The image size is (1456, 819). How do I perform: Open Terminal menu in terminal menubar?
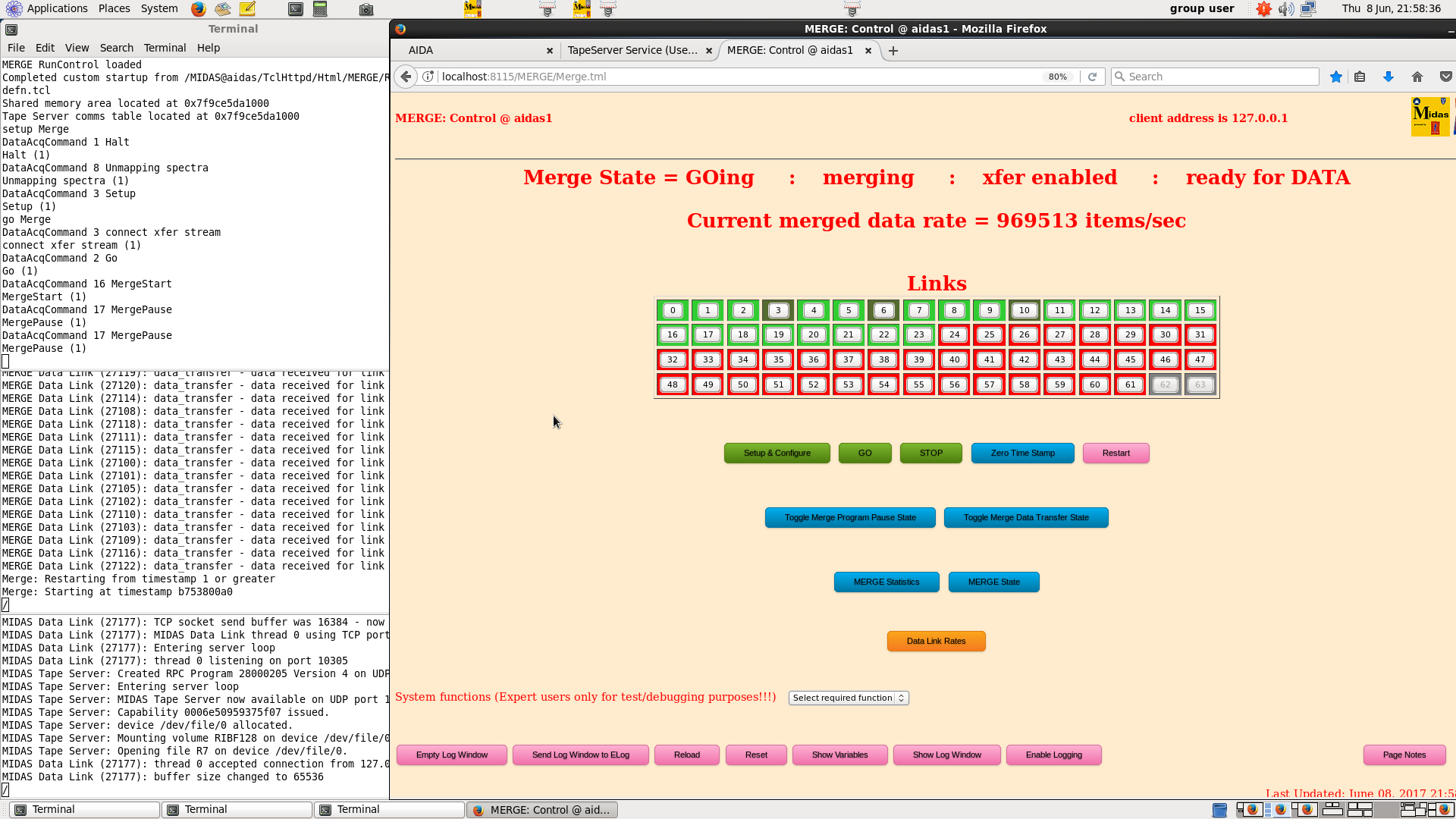click(165, 48)
